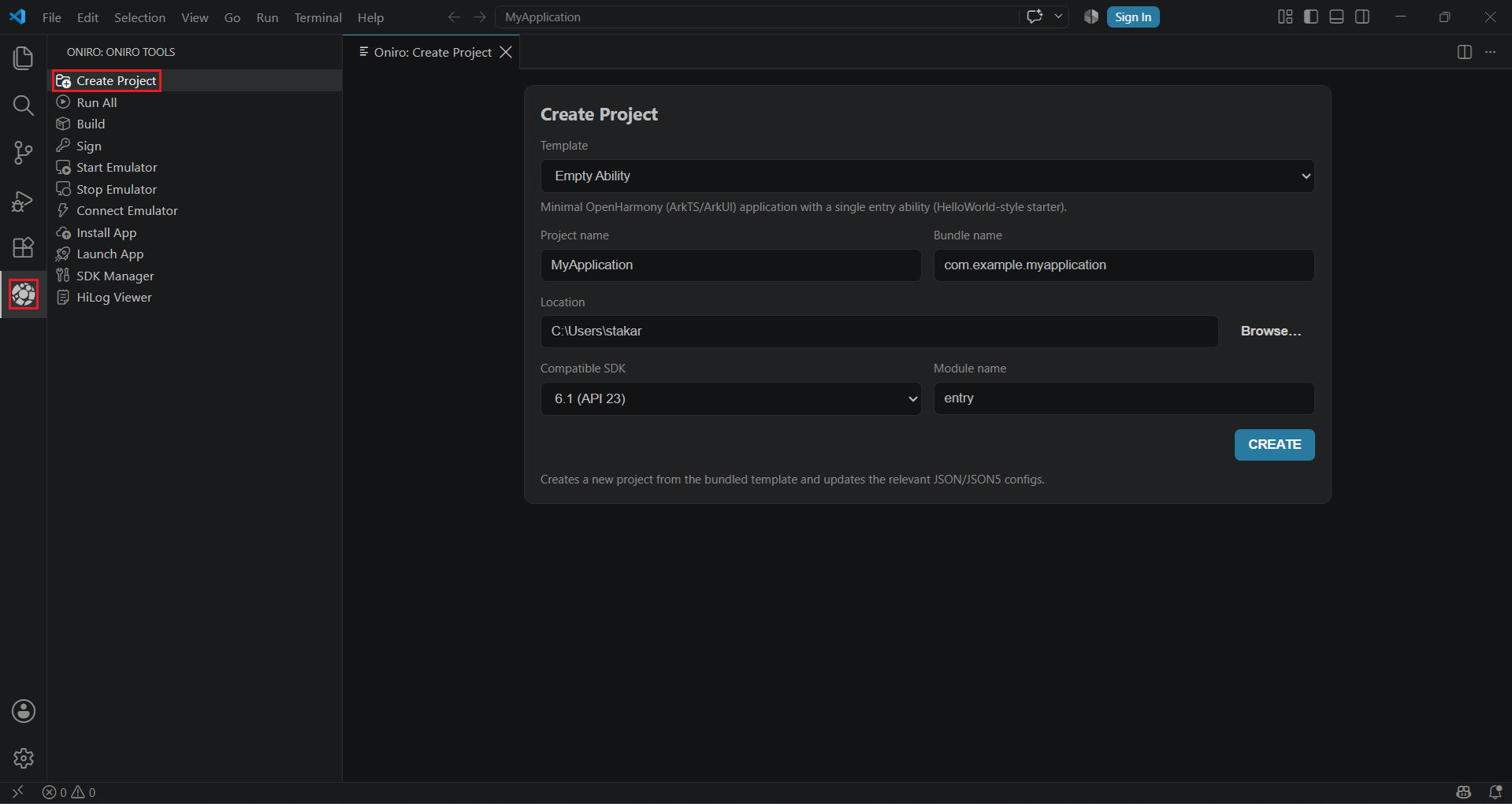Go forward with the right arrow

480,17
